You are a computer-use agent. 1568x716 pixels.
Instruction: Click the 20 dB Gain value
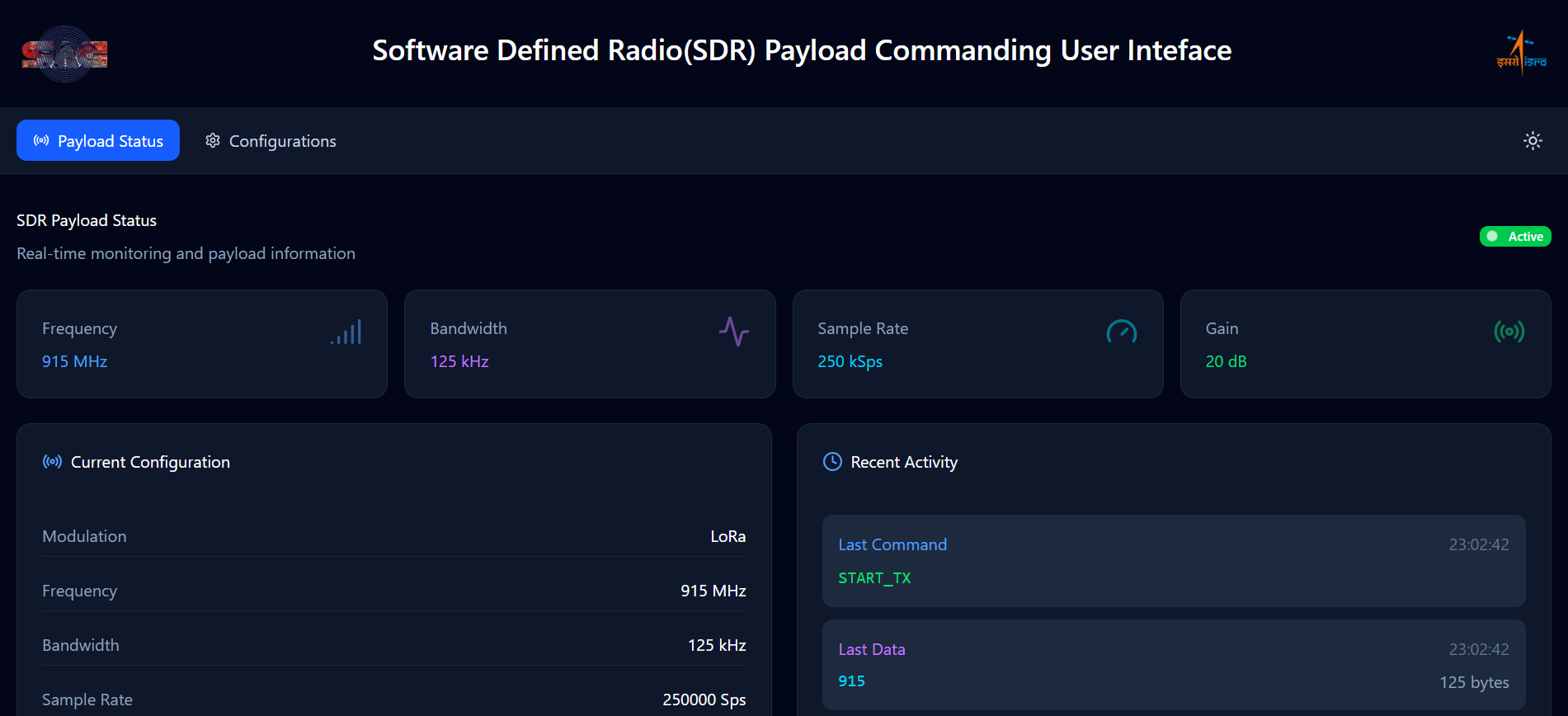point(1226,361)
